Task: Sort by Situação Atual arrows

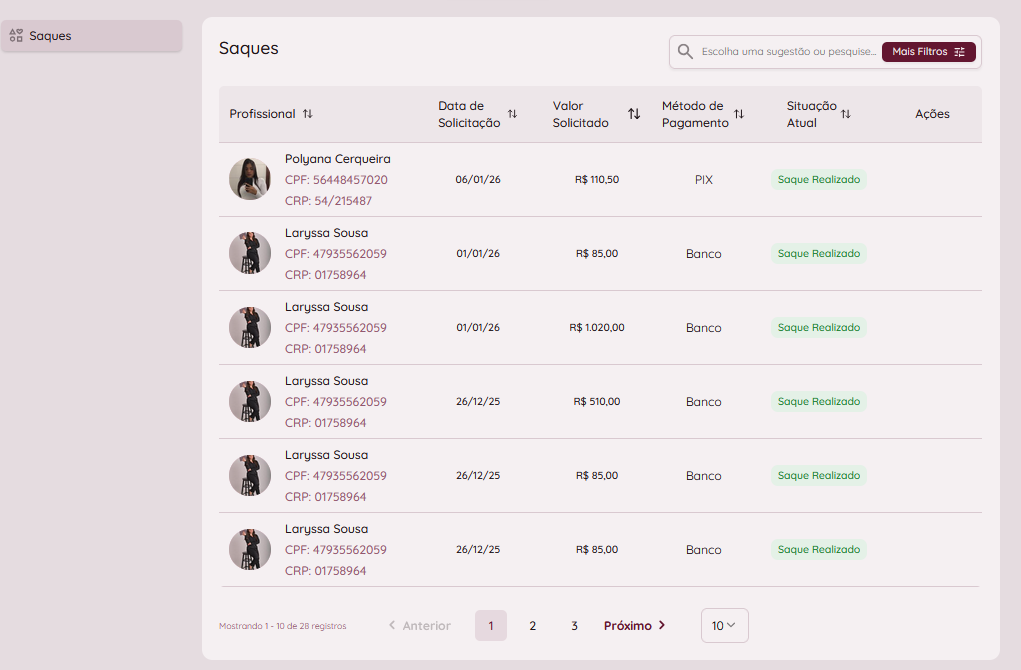Action: point(846,114)
